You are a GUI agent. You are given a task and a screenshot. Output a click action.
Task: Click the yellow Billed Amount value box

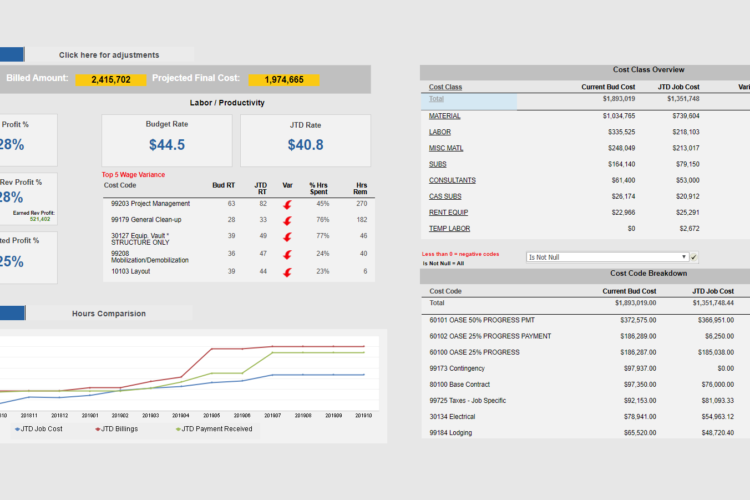point(111,80)
